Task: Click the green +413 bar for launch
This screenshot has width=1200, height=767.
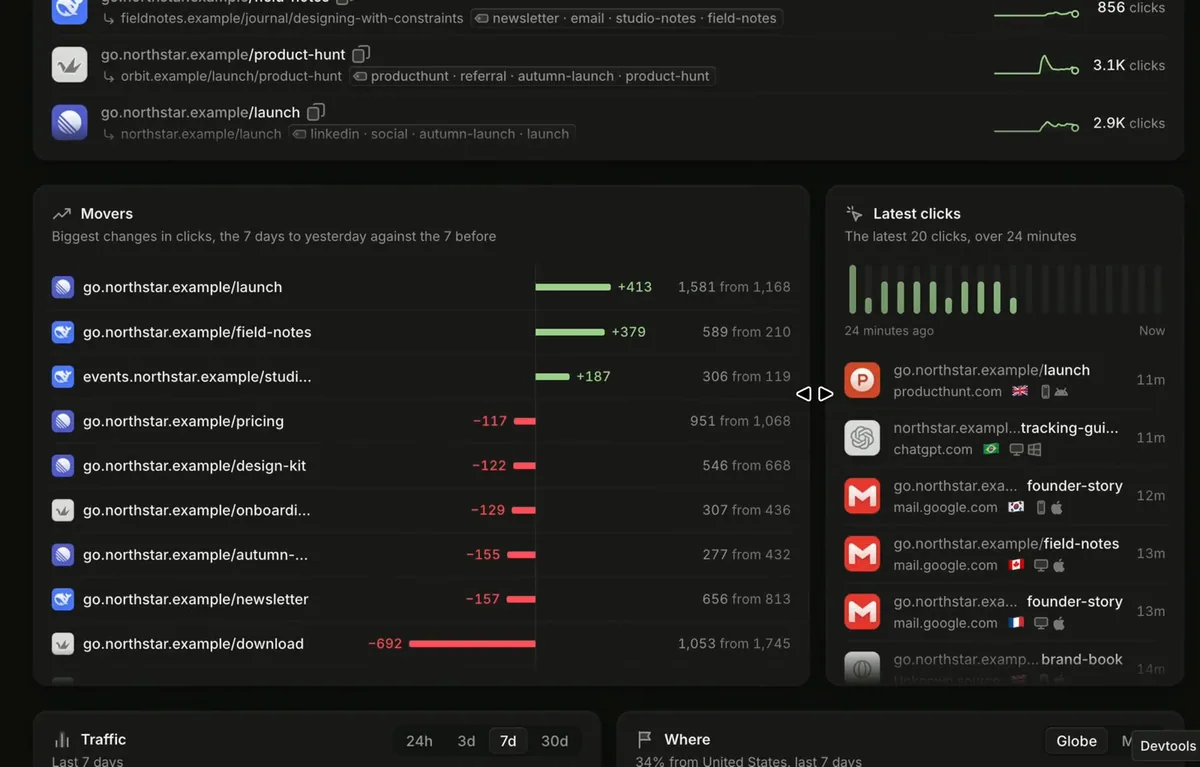Action: [573, 287]
